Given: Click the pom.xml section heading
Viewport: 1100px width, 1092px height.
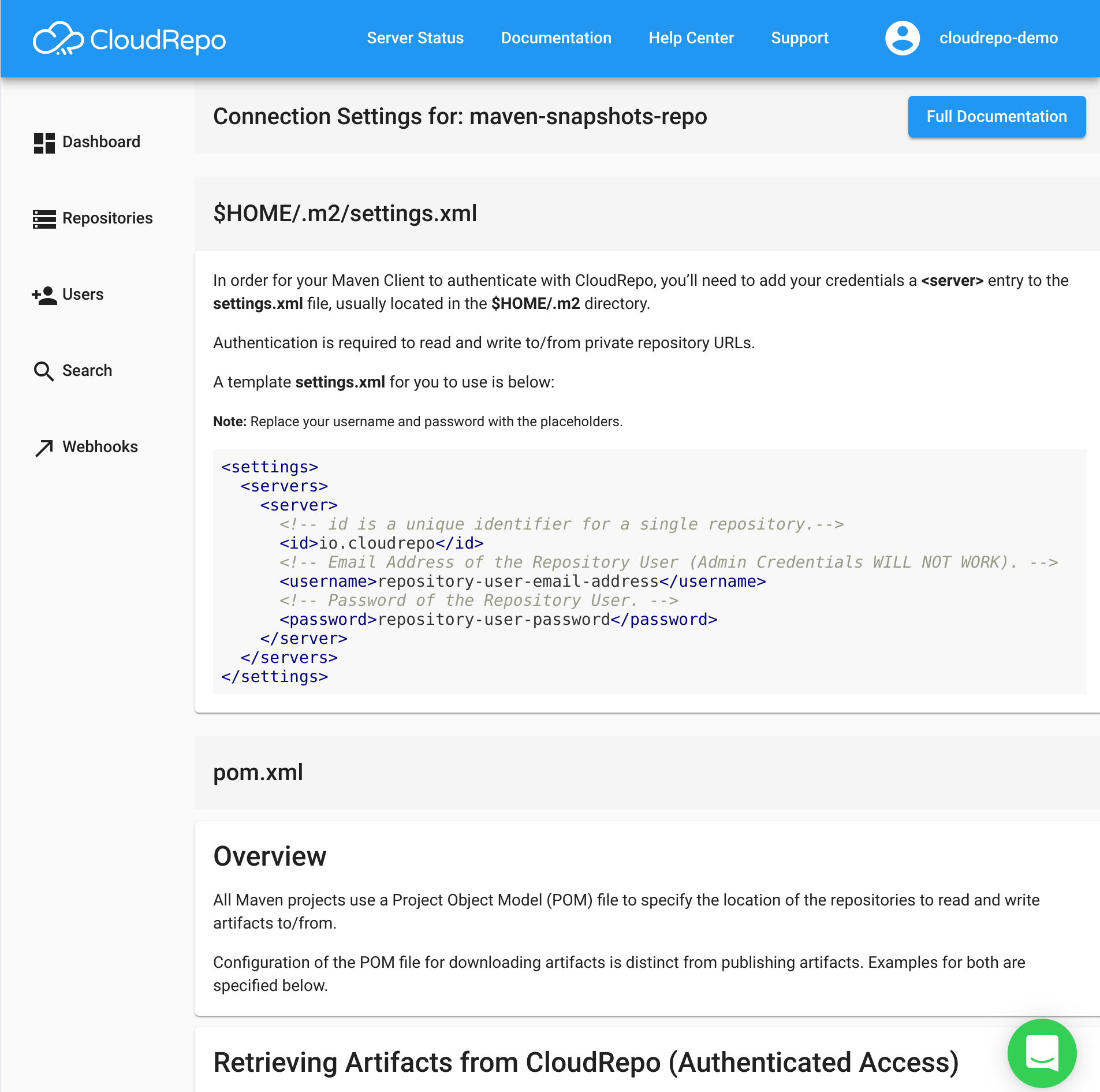Looking at the screenshot, I should (x=258, y=773).
